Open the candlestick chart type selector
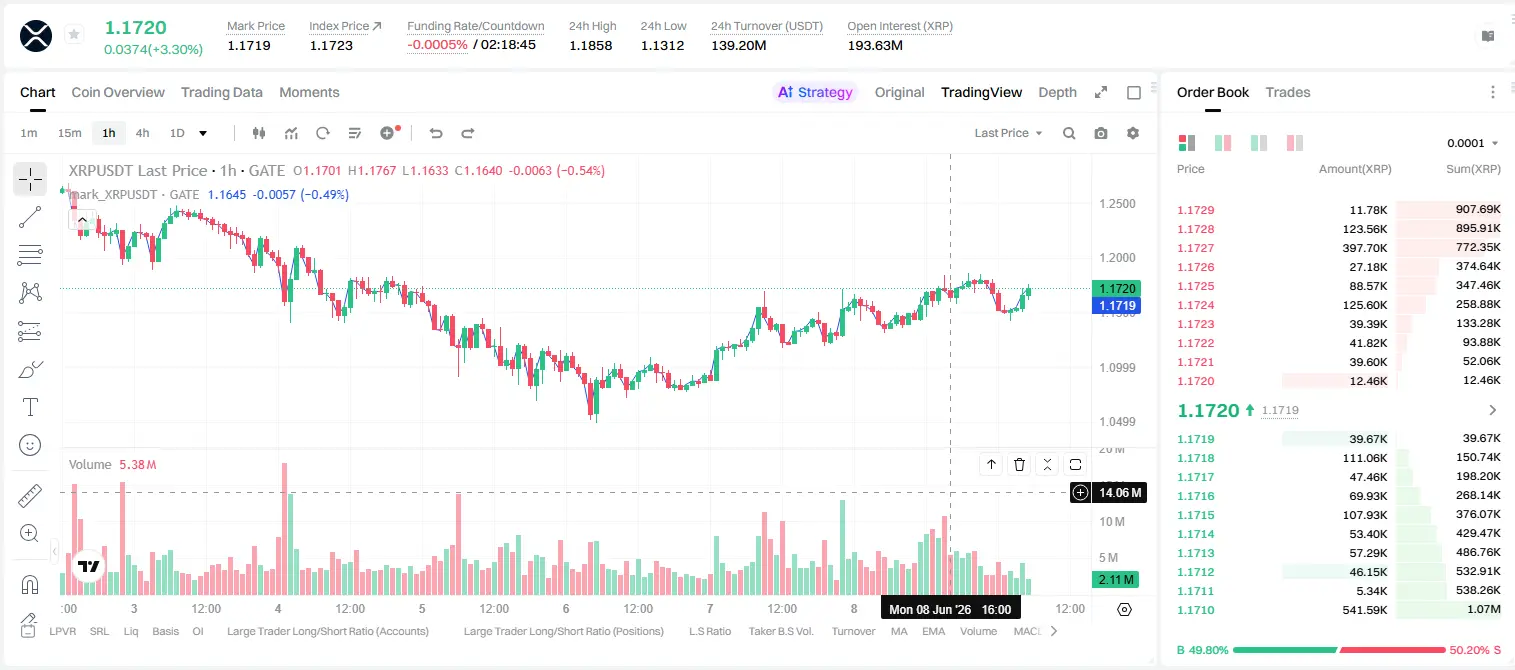This screenshot has height=670, width=1515. click(x=259, y=133)
